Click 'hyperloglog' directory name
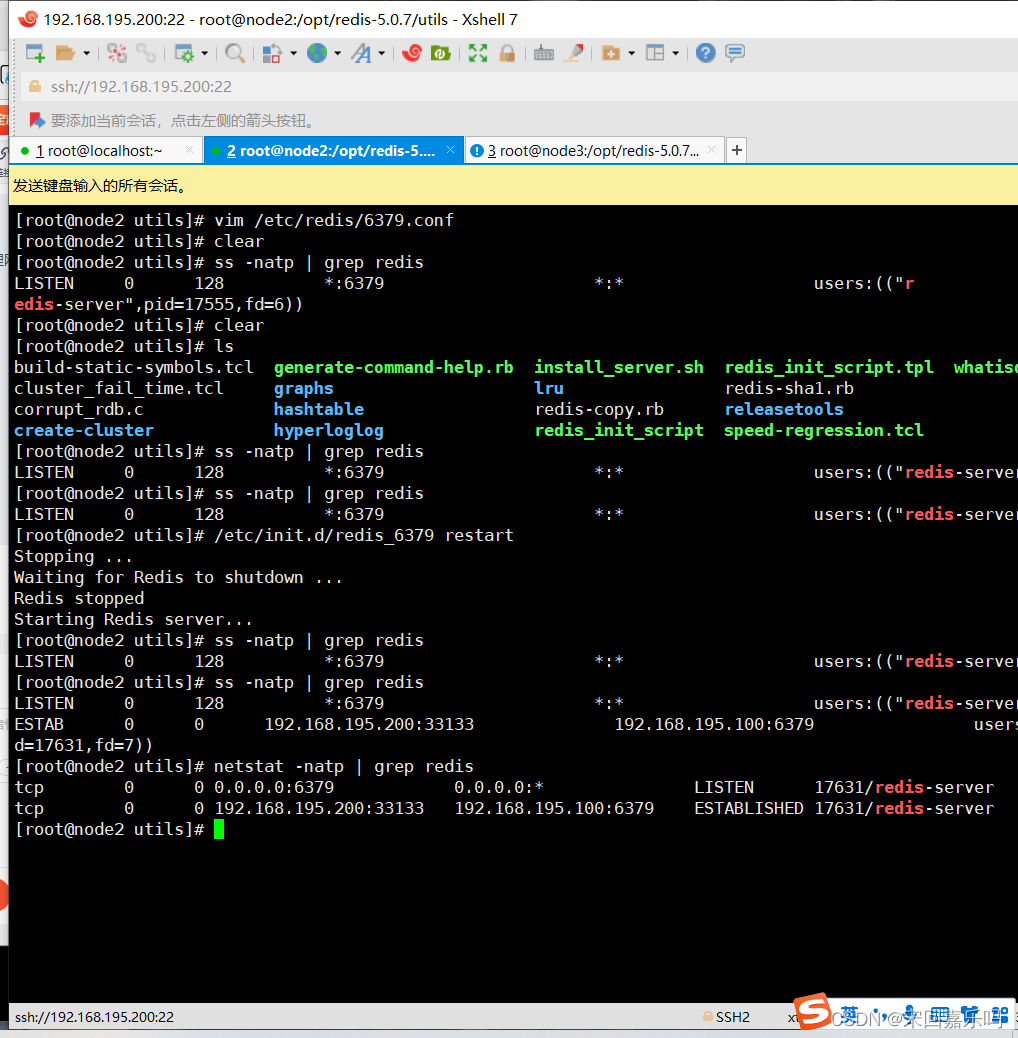 pyautogui.click(x=329, y=430)
